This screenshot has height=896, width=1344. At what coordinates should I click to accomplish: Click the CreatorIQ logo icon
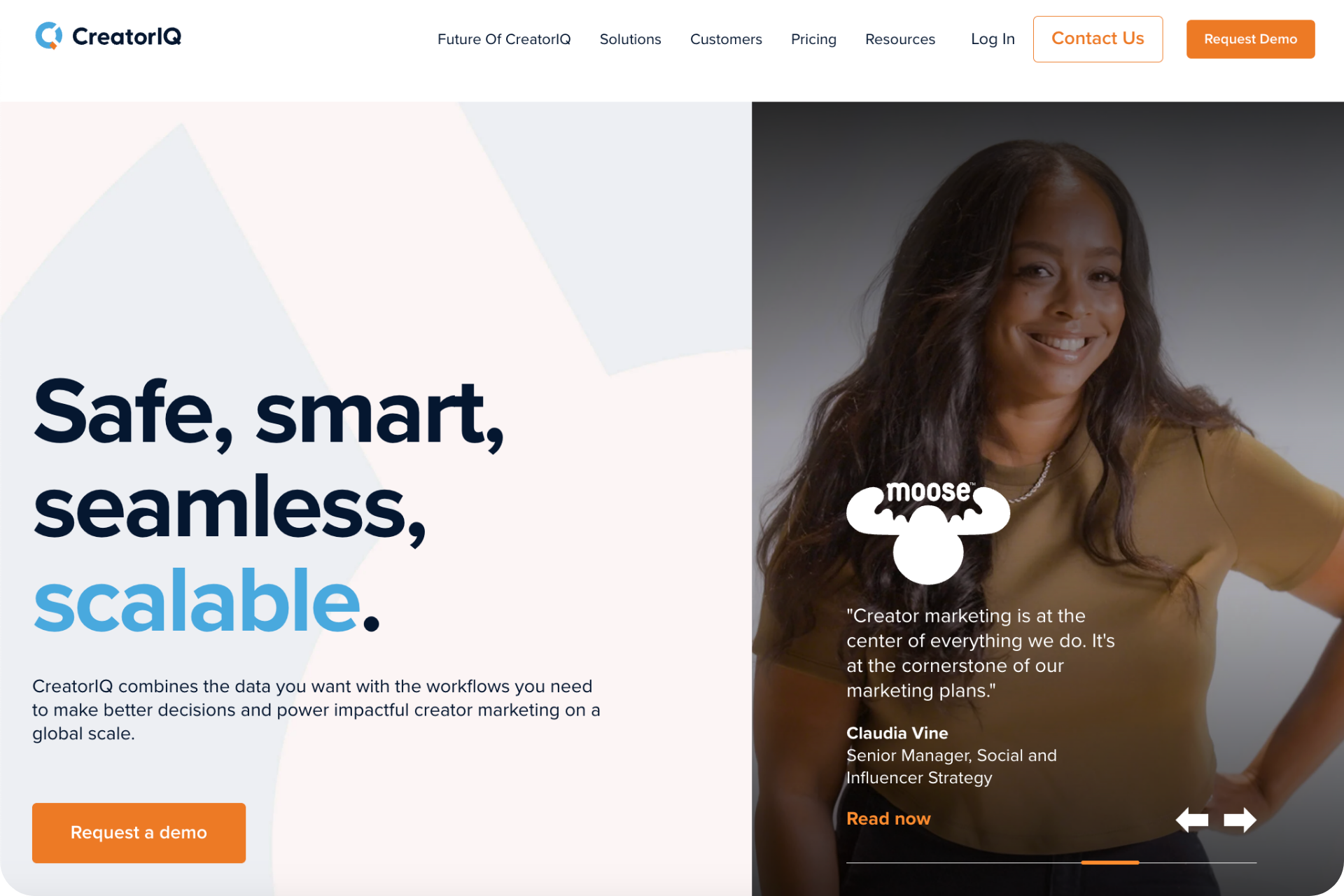(49, 36)
